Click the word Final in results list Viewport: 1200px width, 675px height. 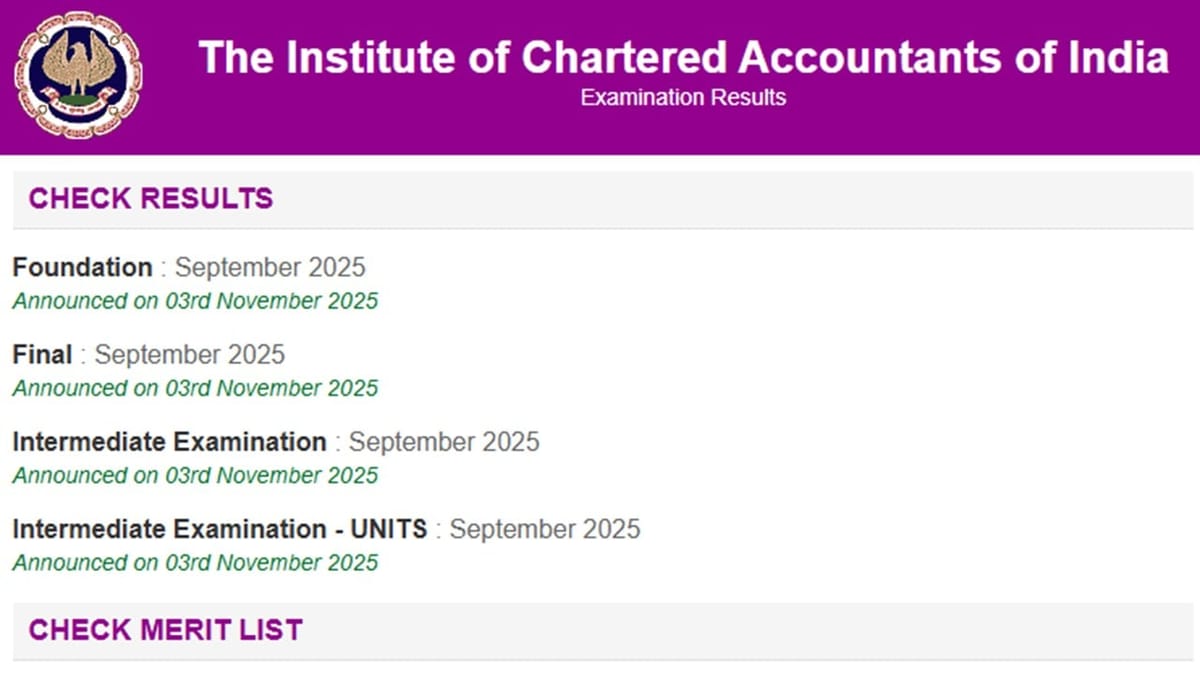click(41, 354)
